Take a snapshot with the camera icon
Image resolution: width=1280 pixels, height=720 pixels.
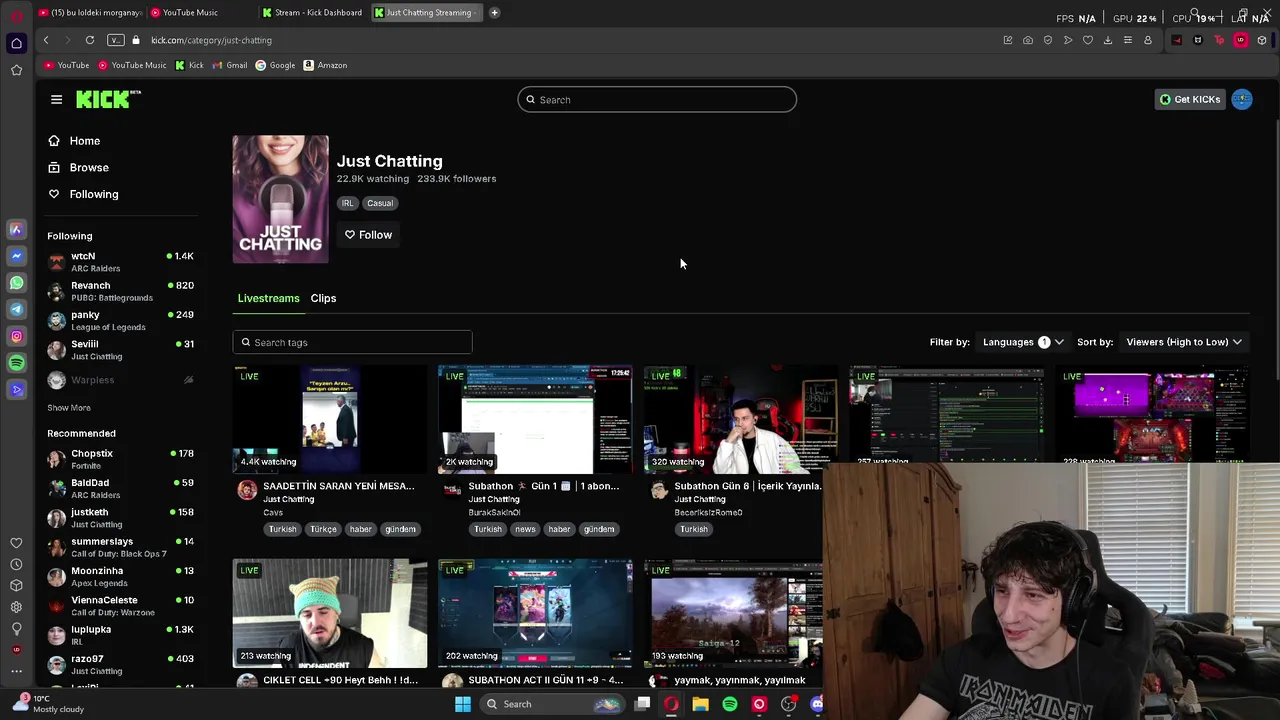1028,40
